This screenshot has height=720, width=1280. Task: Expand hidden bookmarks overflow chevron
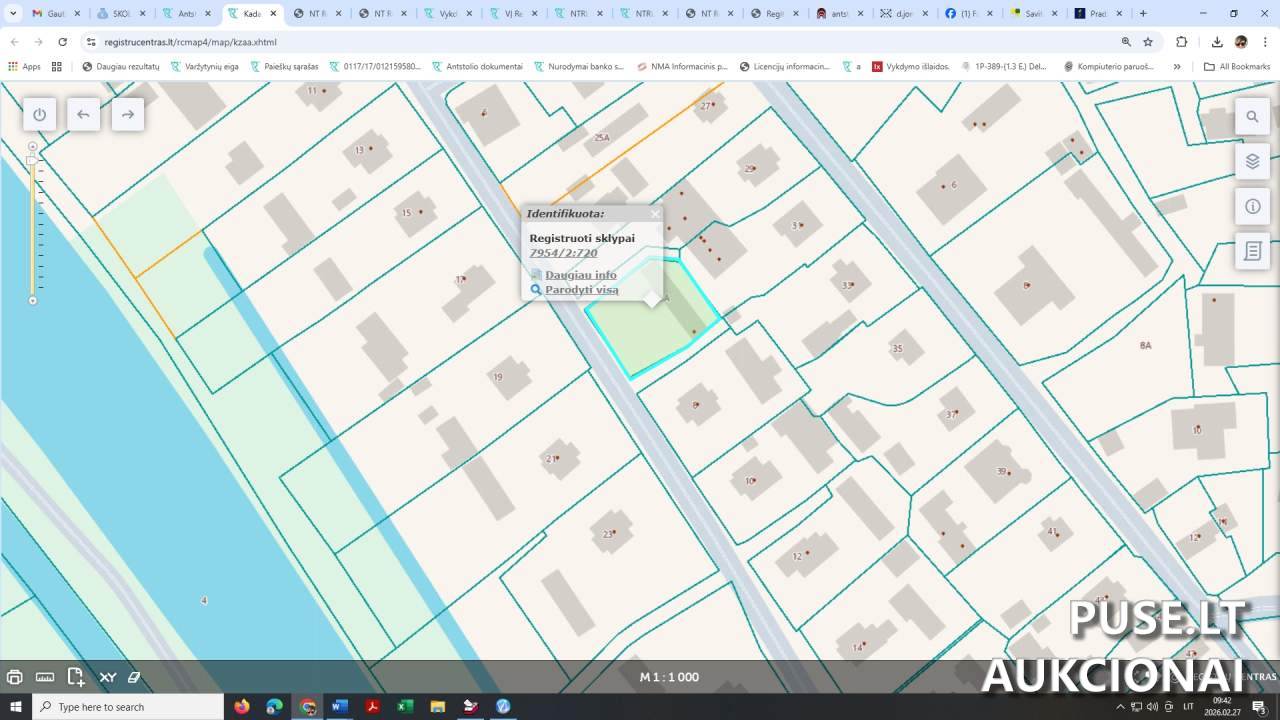pyautogui.click(x=1177, y=67)
